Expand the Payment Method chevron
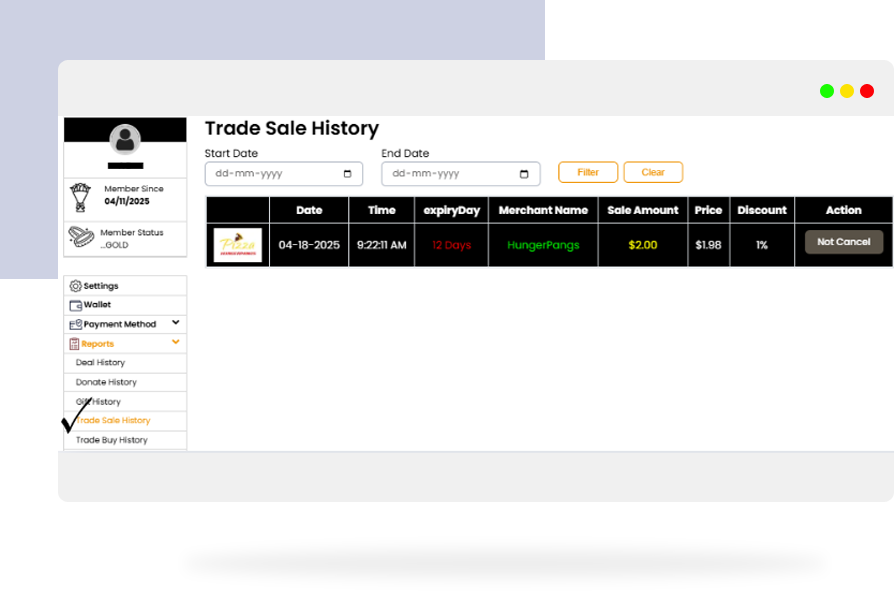The width and height of the screenshot is (894, 591). pyautogui.click(x=176, y=323)
